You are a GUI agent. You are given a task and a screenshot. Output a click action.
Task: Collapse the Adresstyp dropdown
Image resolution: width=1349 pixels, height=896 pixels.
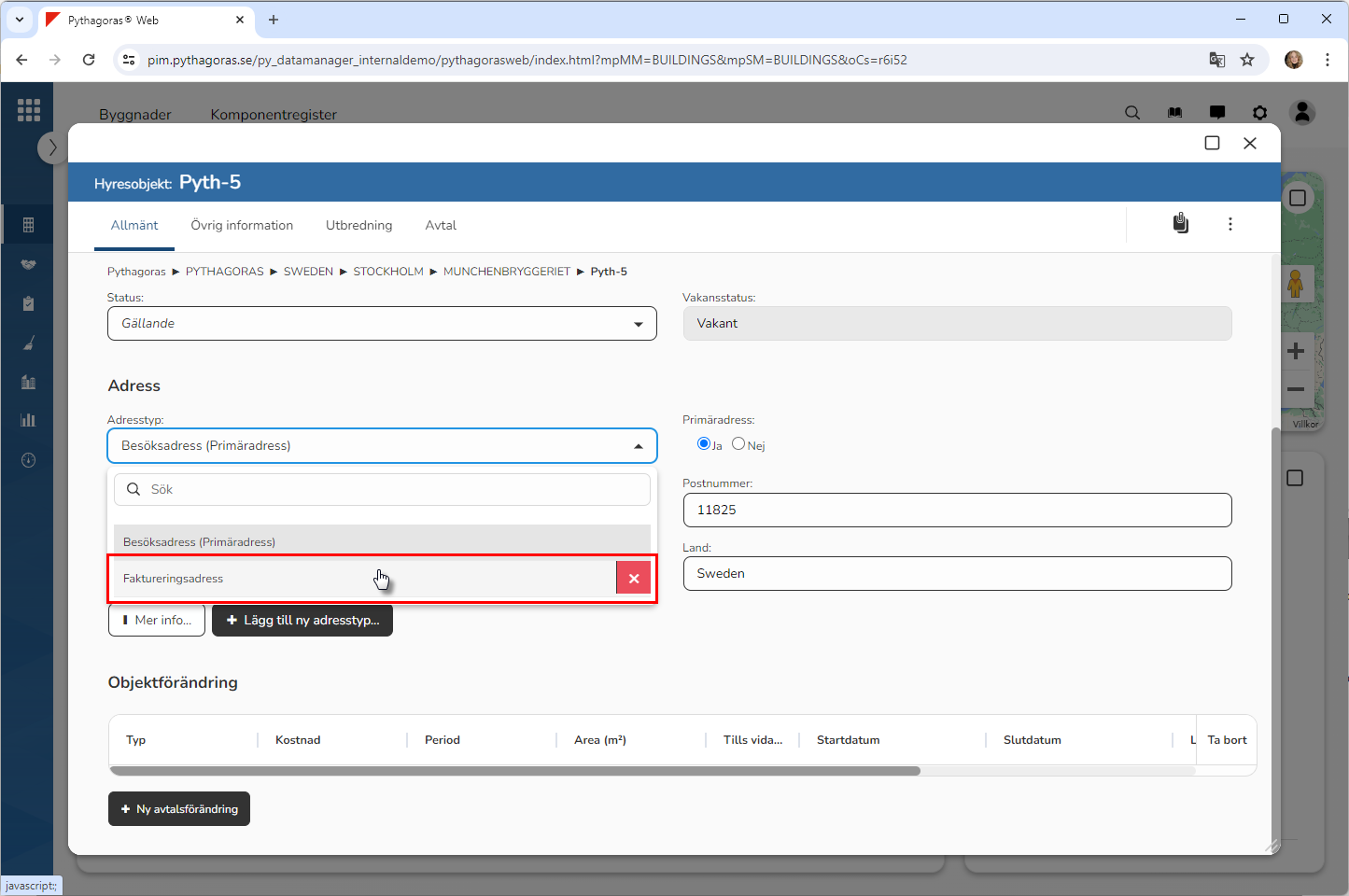coord(639,446)
